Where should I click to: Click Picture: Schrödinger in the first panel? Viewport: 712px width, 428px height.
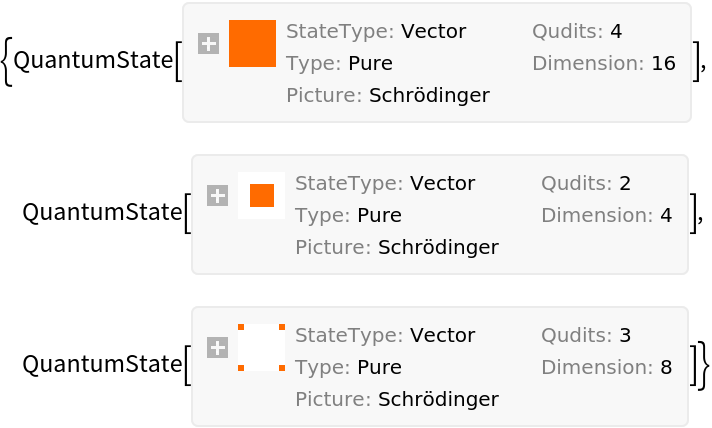coord(388,96)
